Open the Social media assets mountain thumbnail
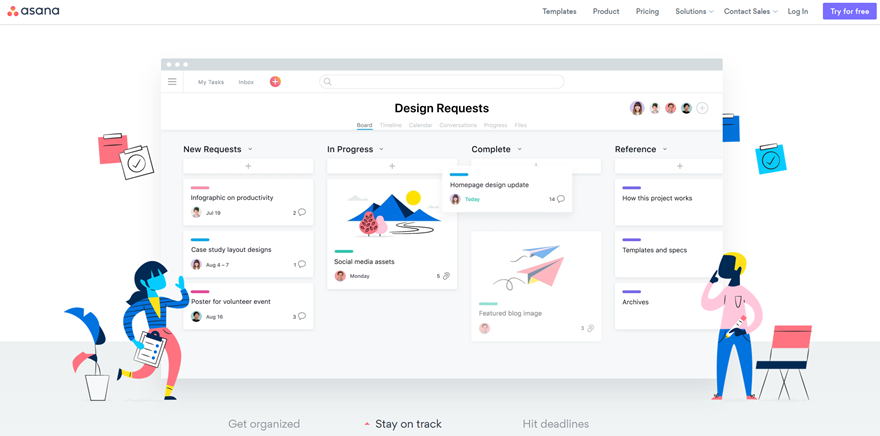Screen dimensions: 880x436 tap(392, 214)
